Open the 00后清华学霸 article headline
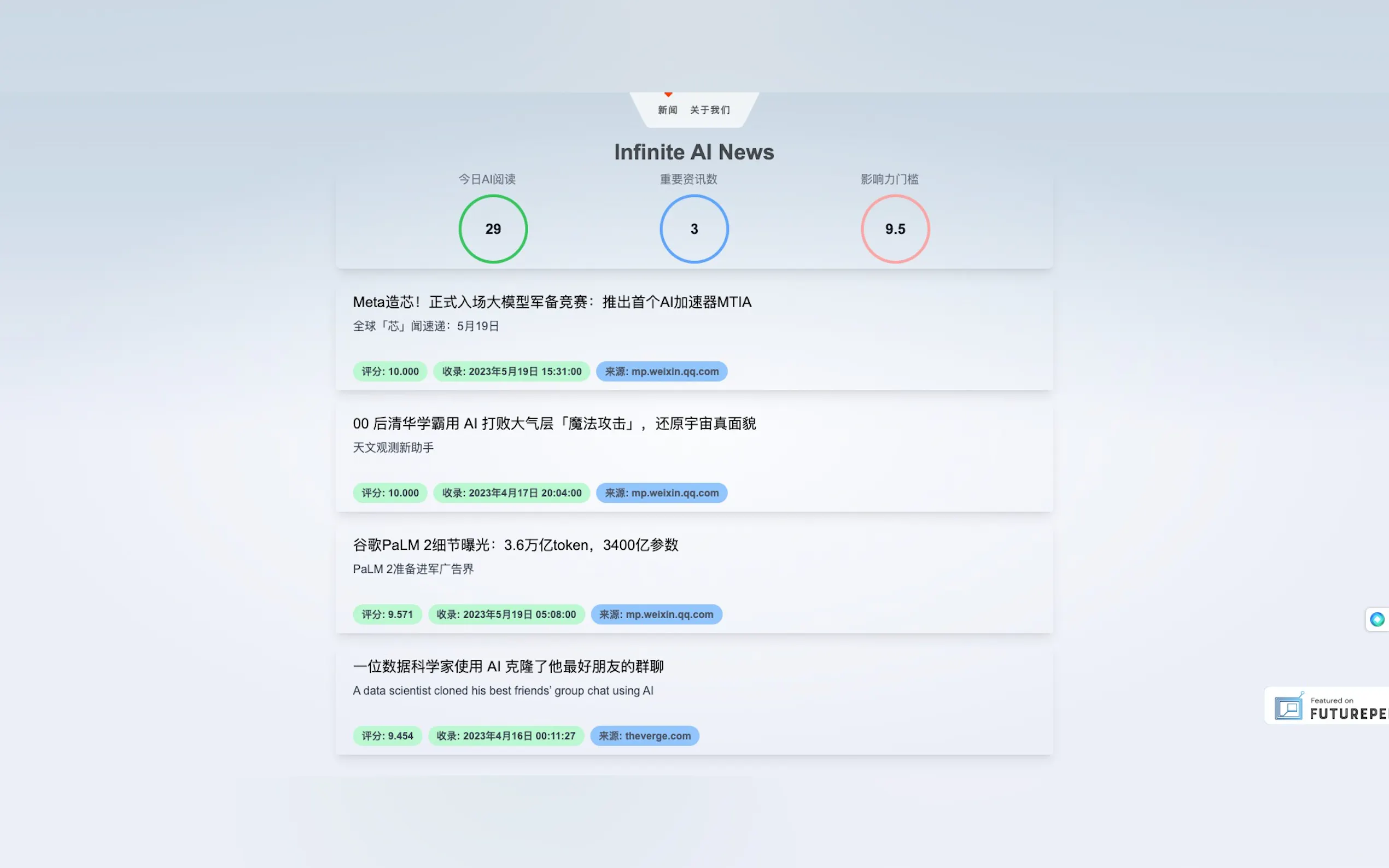The image size is (1389, 868). (553, 424)
